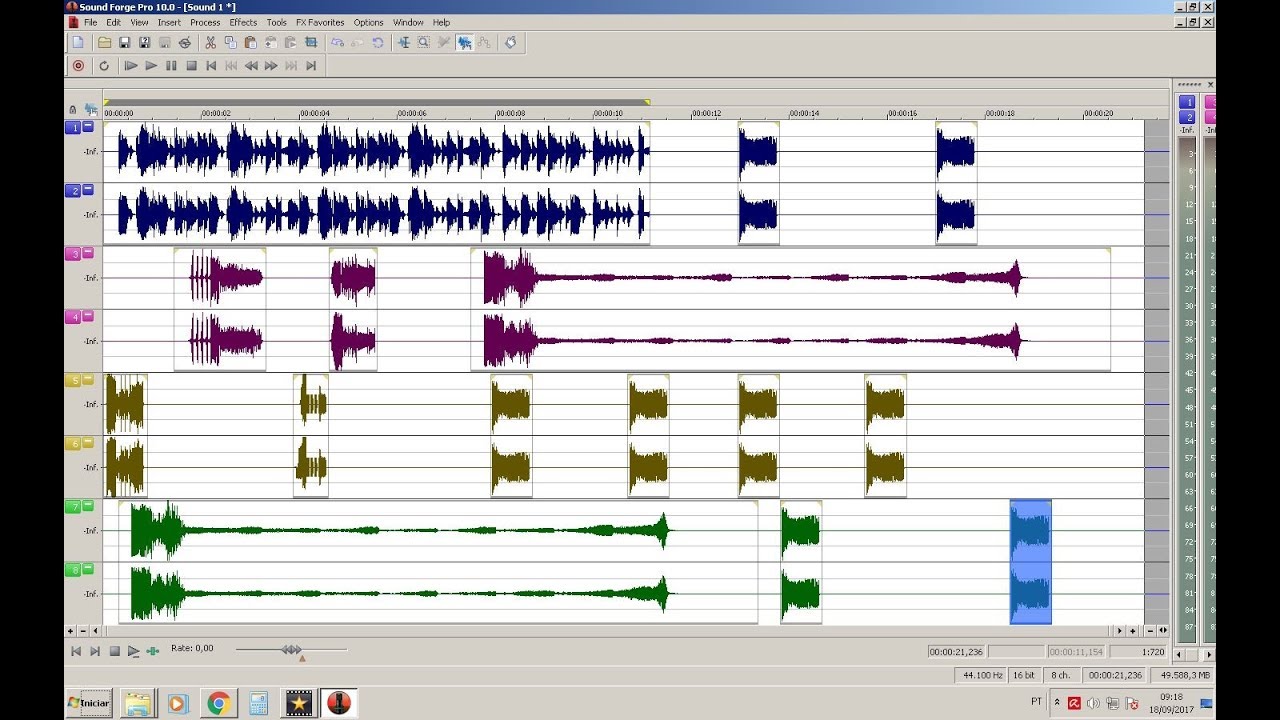Minimize channel 2 with its small button
This screenshot has height=720, width=1280.
tap(88, 190)
